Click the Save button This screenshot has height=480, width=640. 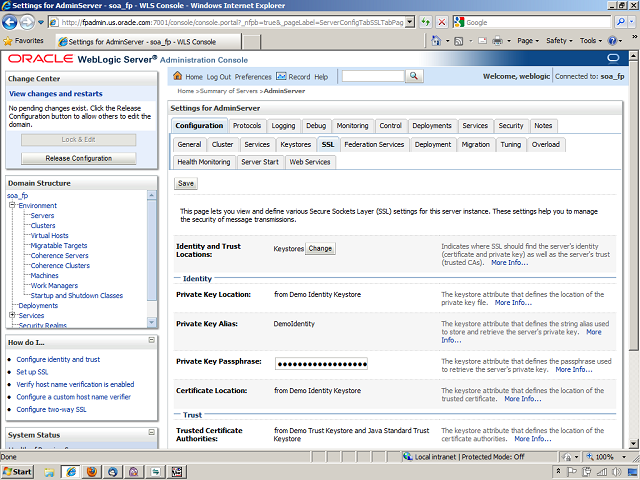click(185, 183)
